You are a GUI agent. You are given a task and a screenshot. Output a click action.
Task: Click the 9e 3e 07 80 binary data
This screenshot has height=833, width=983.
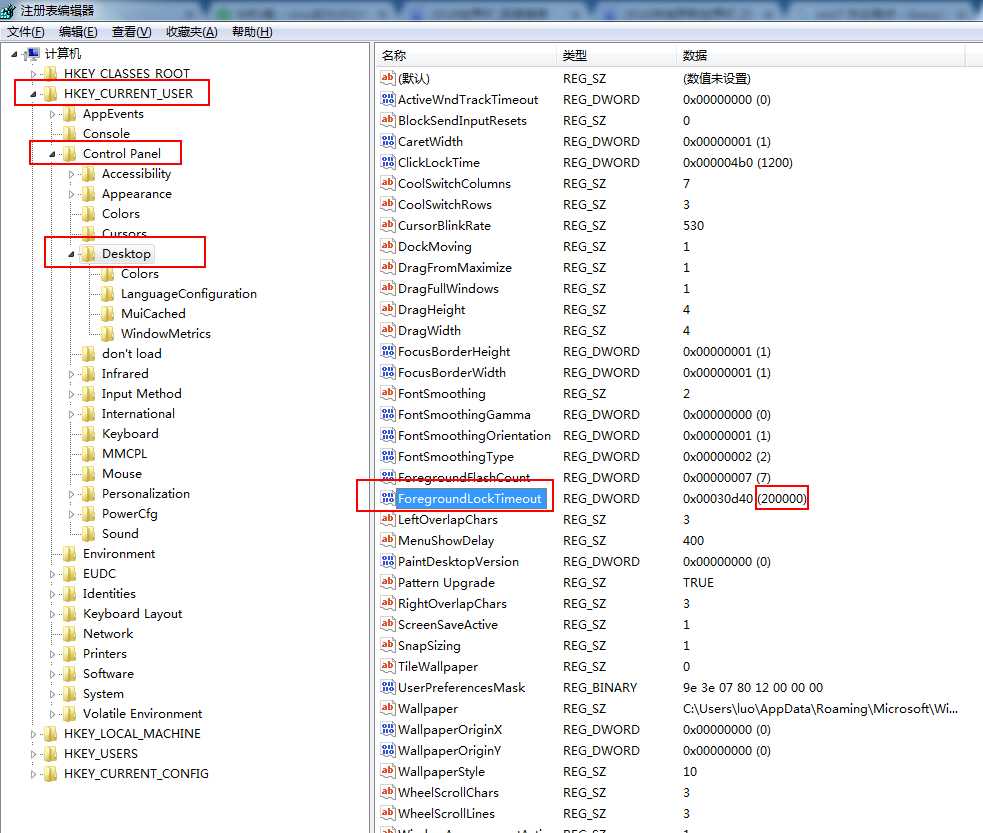[x=752, y=688]
